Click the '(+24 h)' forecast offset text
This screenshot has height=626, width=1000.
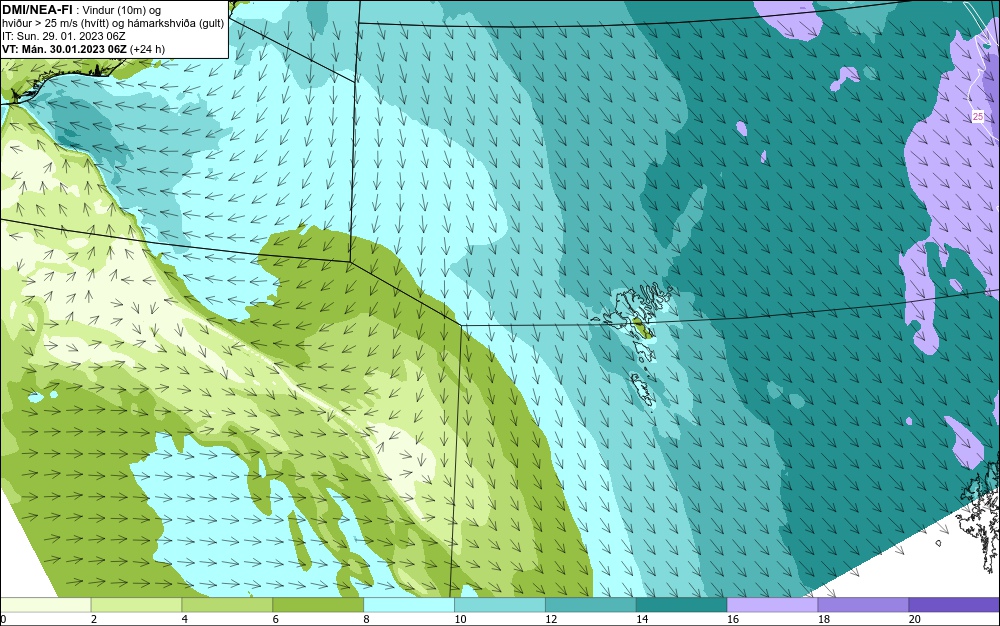point(147,49)
